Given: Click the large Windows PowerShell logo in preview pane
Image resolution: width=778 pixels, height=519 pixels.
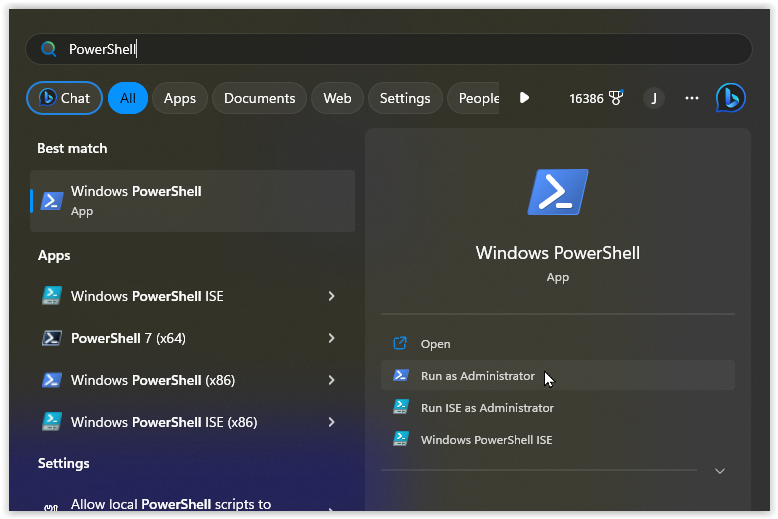Looking at the screenshot, I should (558, 193).
